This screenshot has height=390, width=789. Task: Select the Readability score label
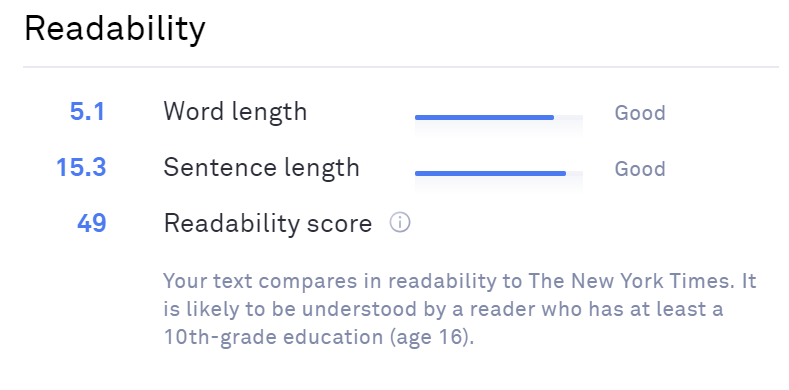pos(268,223)
